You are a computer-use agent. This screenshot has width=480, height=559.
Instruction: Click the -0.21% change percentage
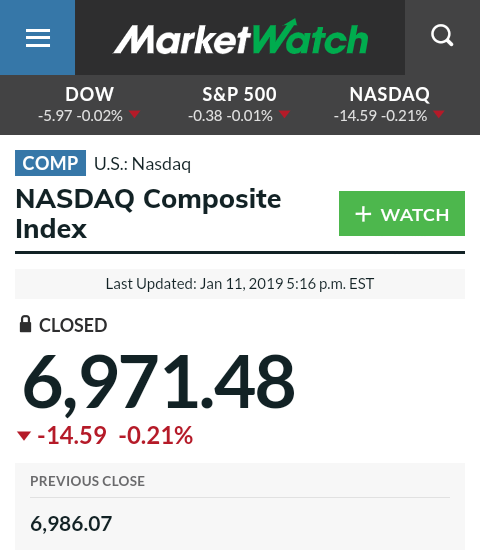[155, 435]
